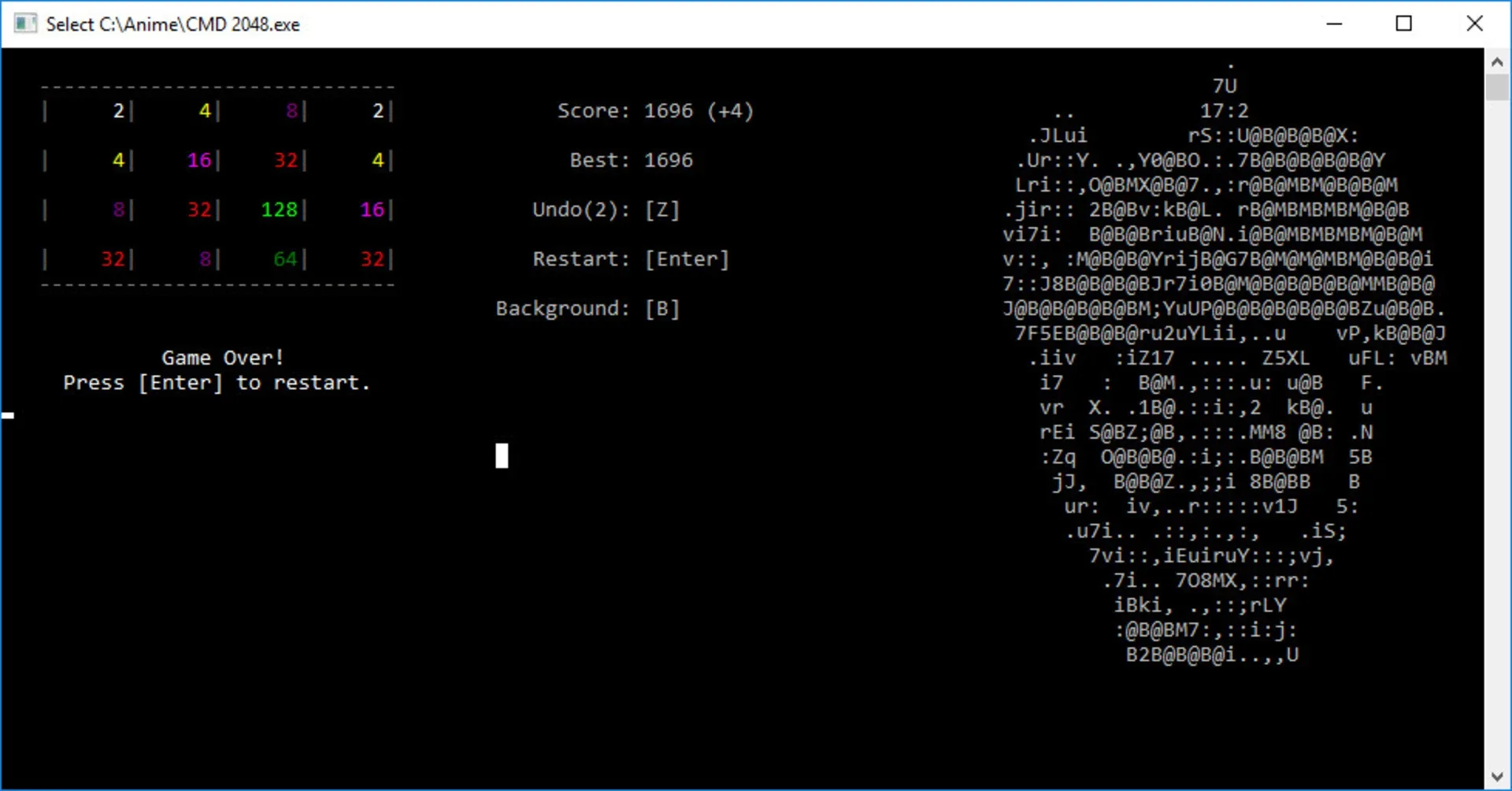Click the white block text cursor
This screenshot has width=1512, height=791.
(x=502, y=455)
